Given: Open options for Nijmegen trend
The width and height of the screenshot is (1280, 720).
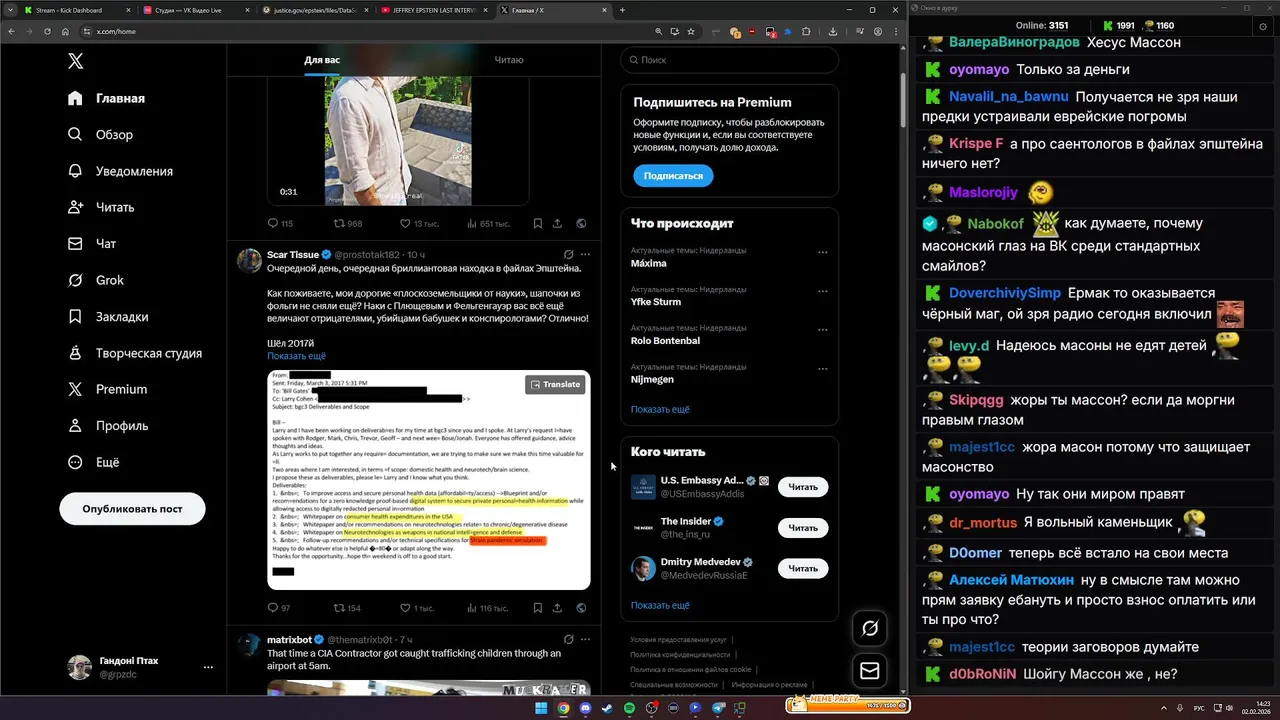Looking at the screenshot, I should click(x=823, y=369).
